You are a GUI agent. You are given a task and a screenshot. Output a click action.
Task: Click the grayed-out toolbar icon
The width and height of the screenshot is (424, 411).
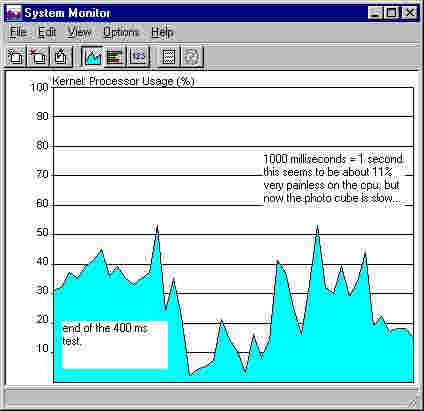(191, 56)
